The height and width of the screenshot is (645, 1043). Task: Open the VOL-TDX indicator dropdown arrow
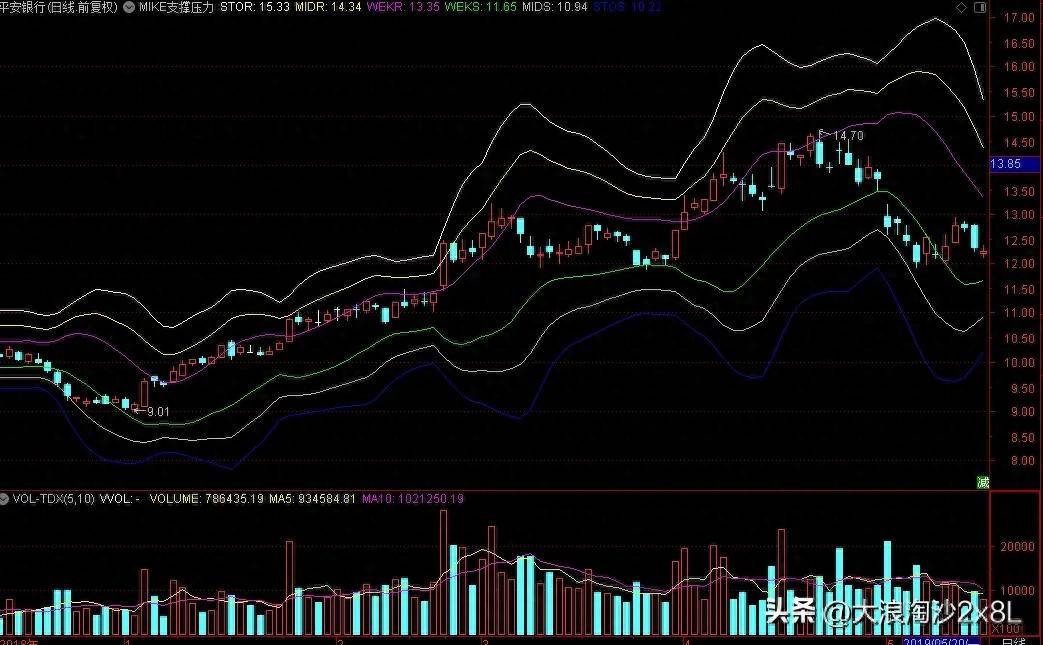pos(5,499)
